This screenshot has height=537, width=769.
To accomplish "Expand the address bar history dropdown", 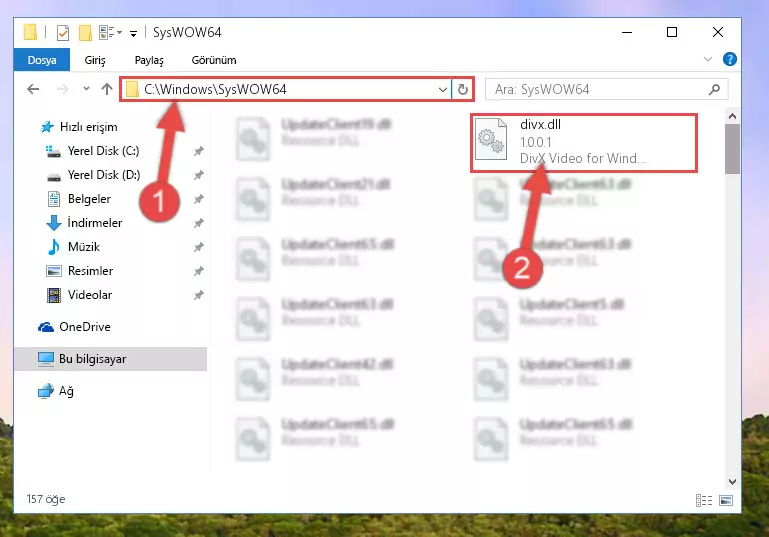I will 442,90.
